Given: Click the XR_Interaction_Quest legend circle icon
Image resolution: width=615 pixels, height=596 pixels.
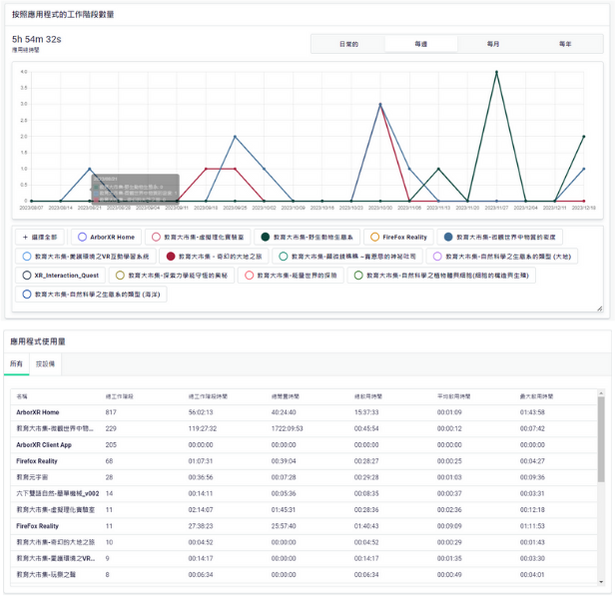Looking at the screenshot, I should pos(25,274).
